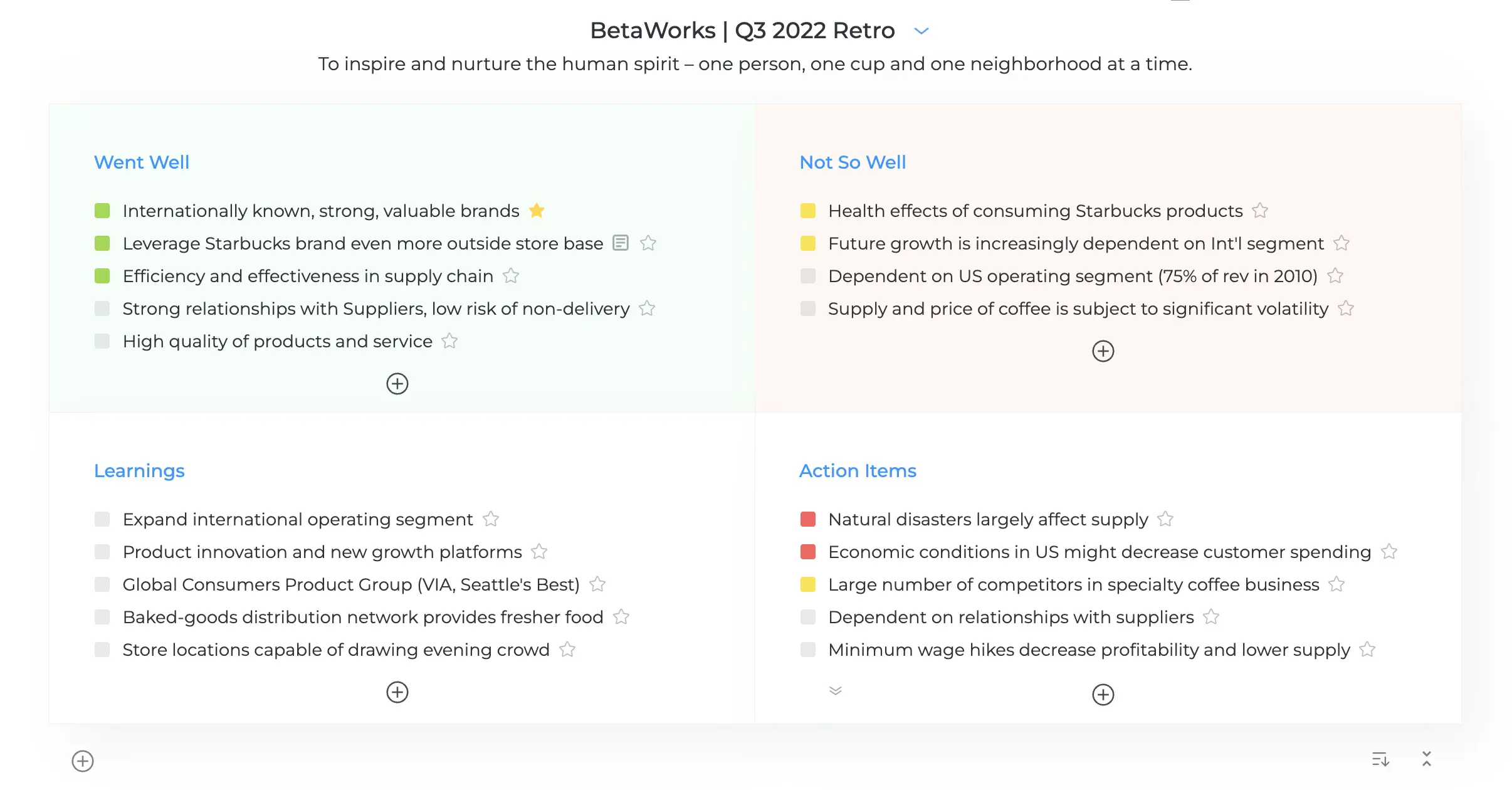Expand more Action Items with the double chevron
The image size is (1512, 790).
tap(835, 690)
